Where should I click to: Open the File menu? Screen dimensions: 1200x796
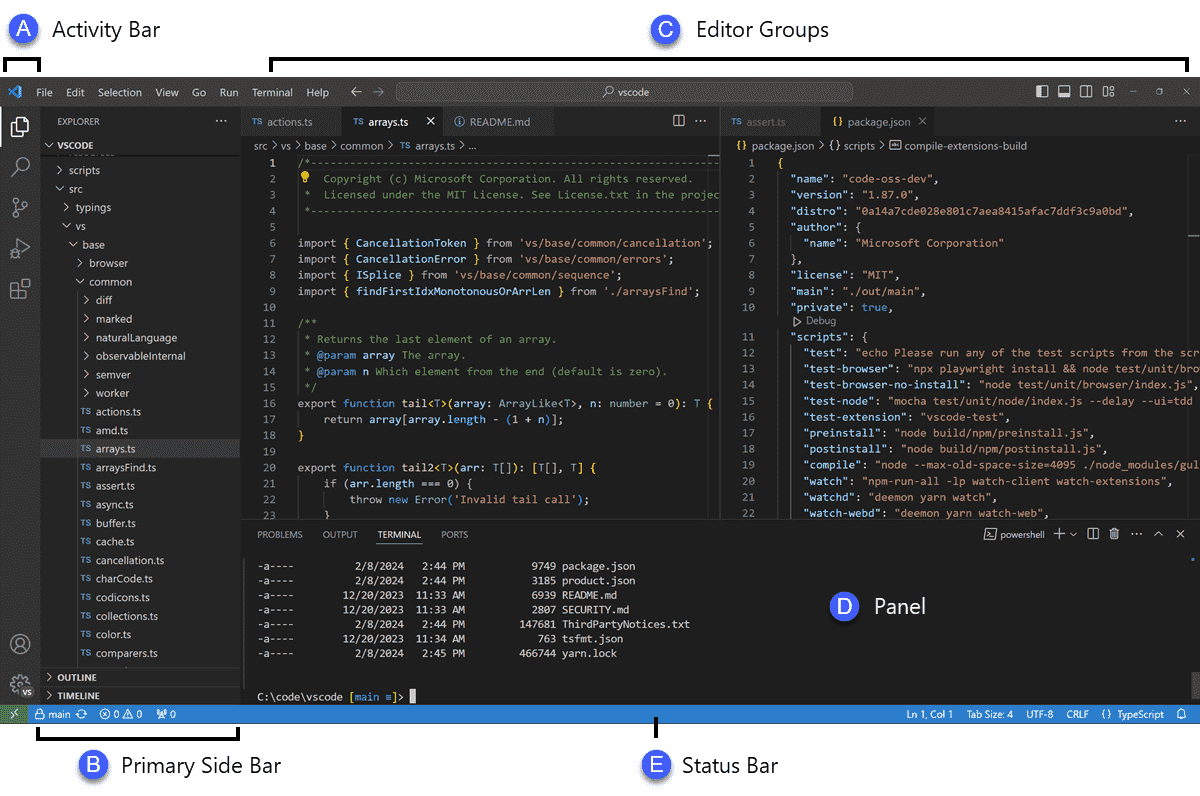coord(44,92)
